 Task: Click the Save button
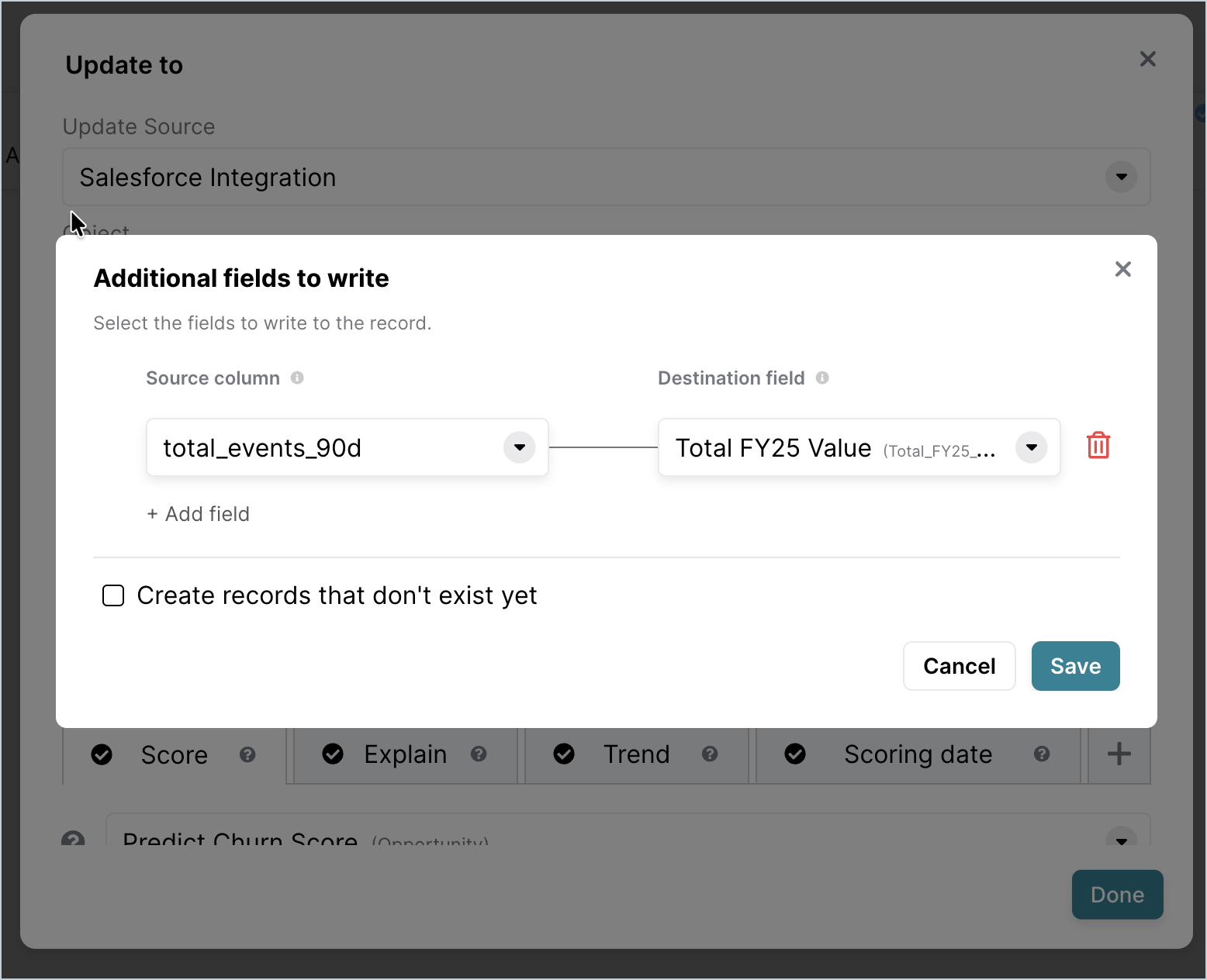coord(1076,666)
